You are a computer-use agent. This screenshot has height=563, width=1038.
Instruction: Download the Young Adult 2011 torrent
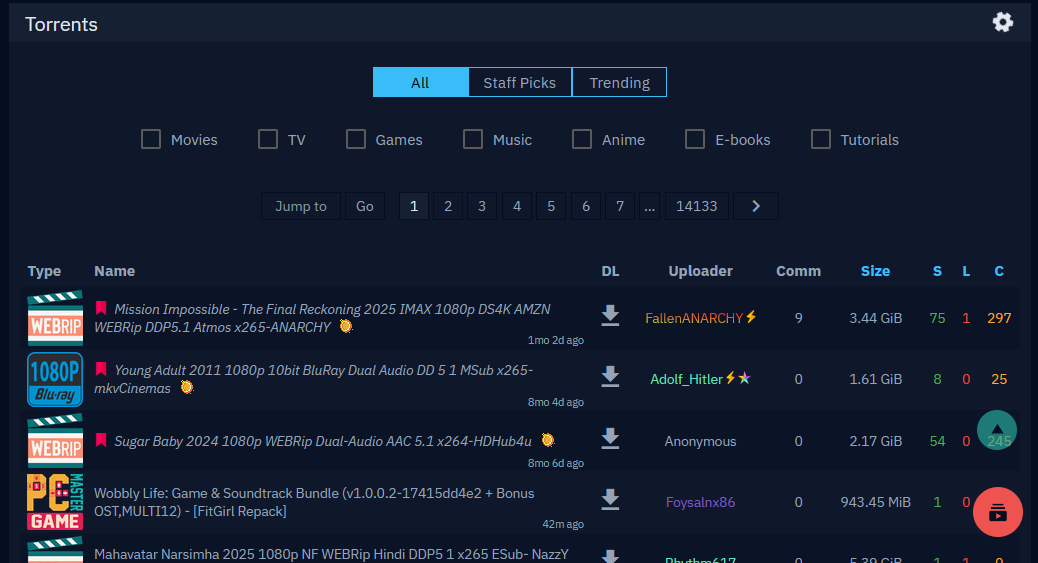click(610, 378)
